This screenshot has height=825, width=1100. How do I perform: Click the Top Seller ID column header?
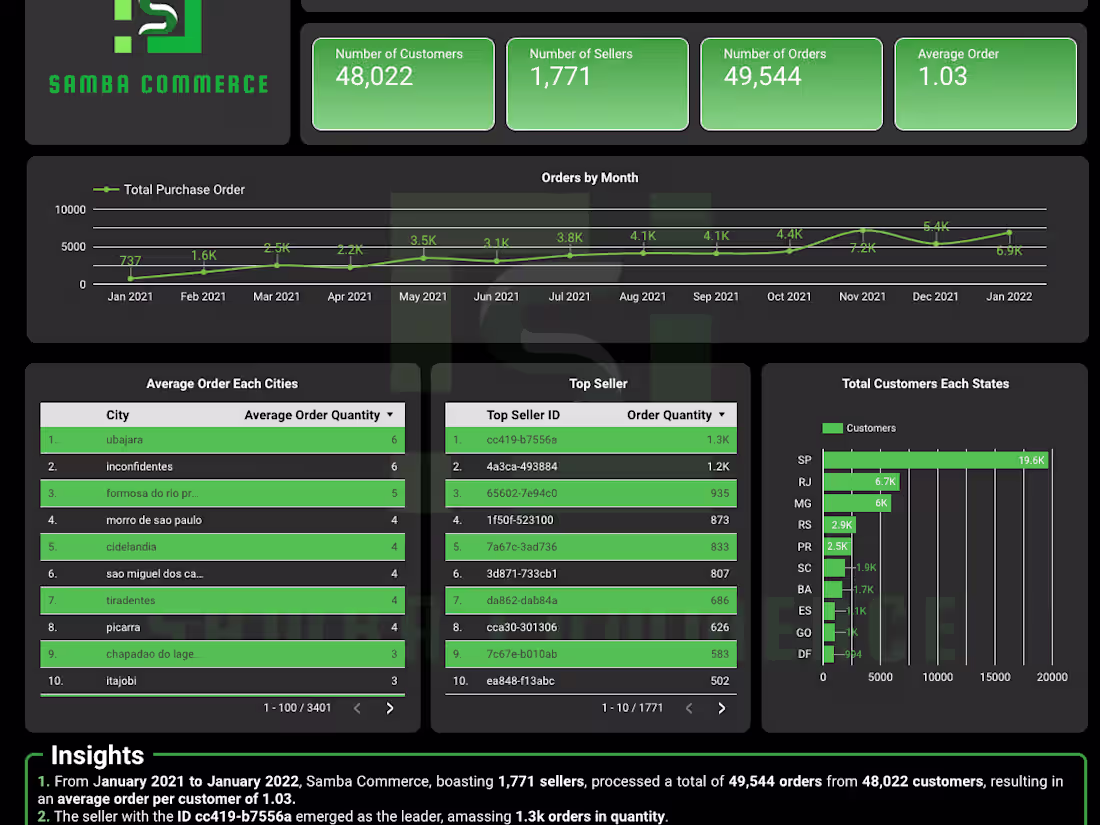[523, 415]
